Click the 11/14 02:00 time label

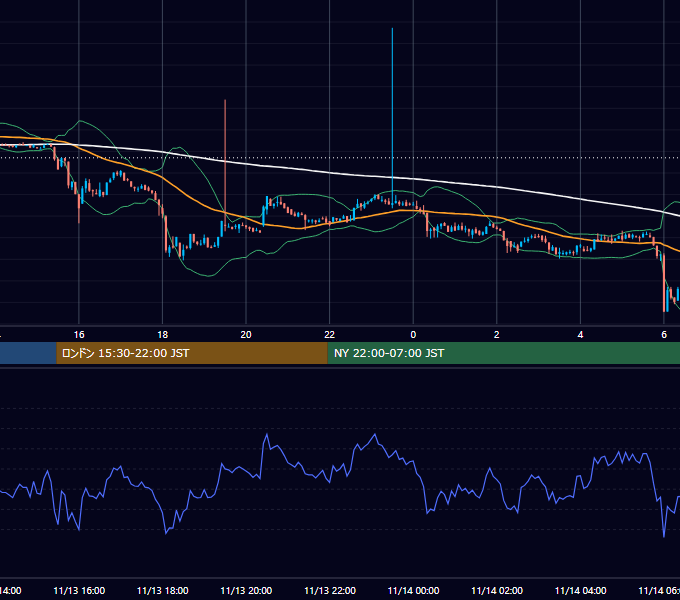coord(497,590)
